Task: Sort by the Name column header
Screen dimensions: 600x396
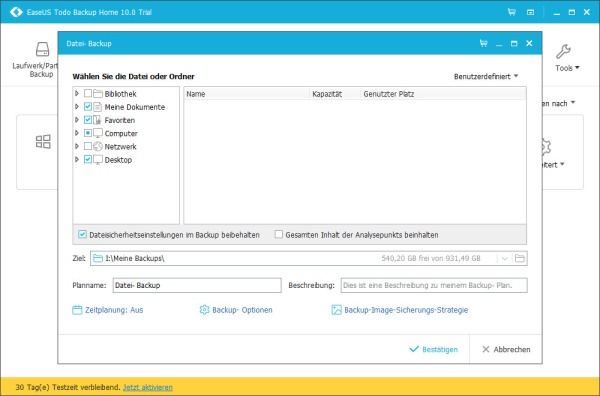Action: click(x=247, y=94)
